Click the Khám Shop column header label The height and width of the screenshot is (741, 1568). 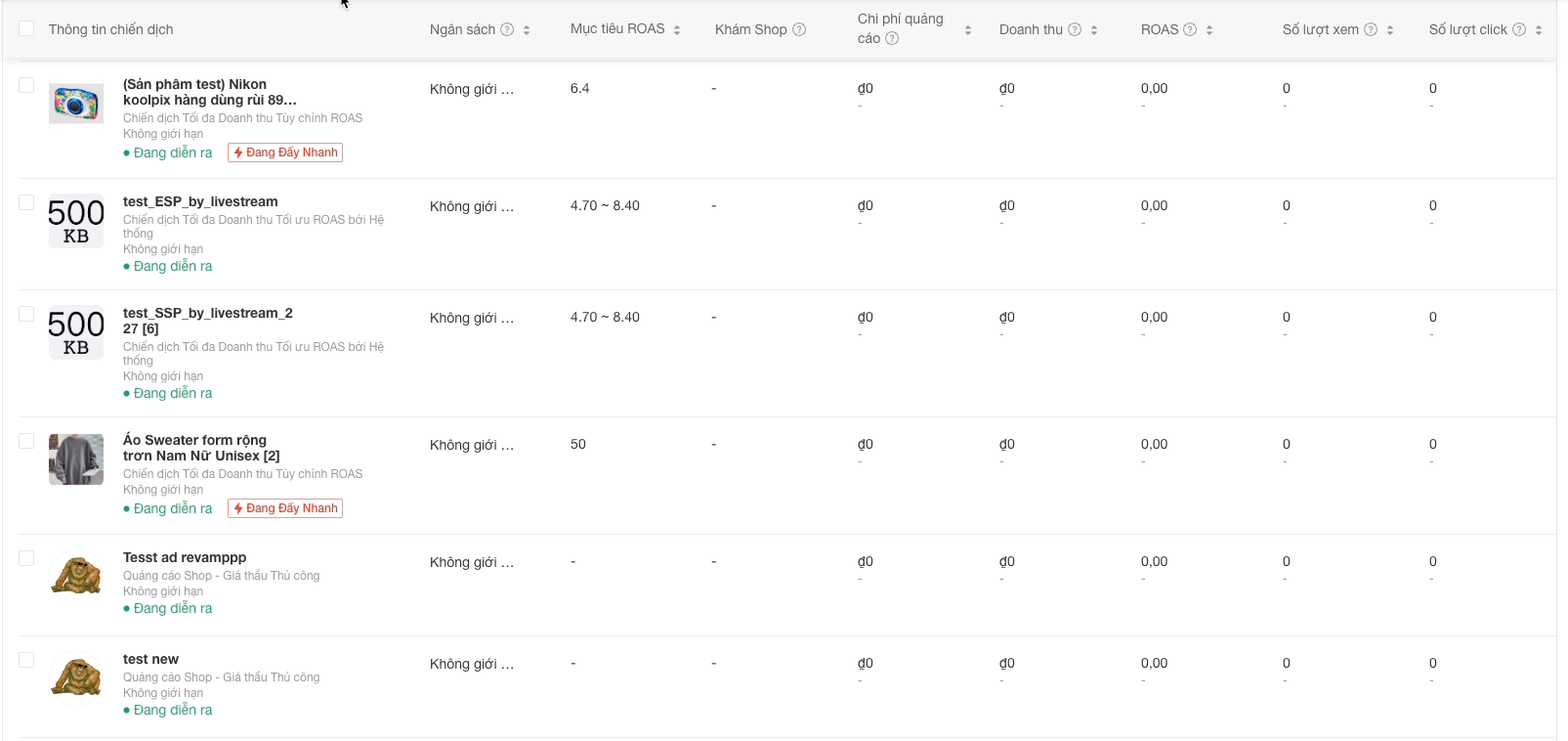pos(750,29)
